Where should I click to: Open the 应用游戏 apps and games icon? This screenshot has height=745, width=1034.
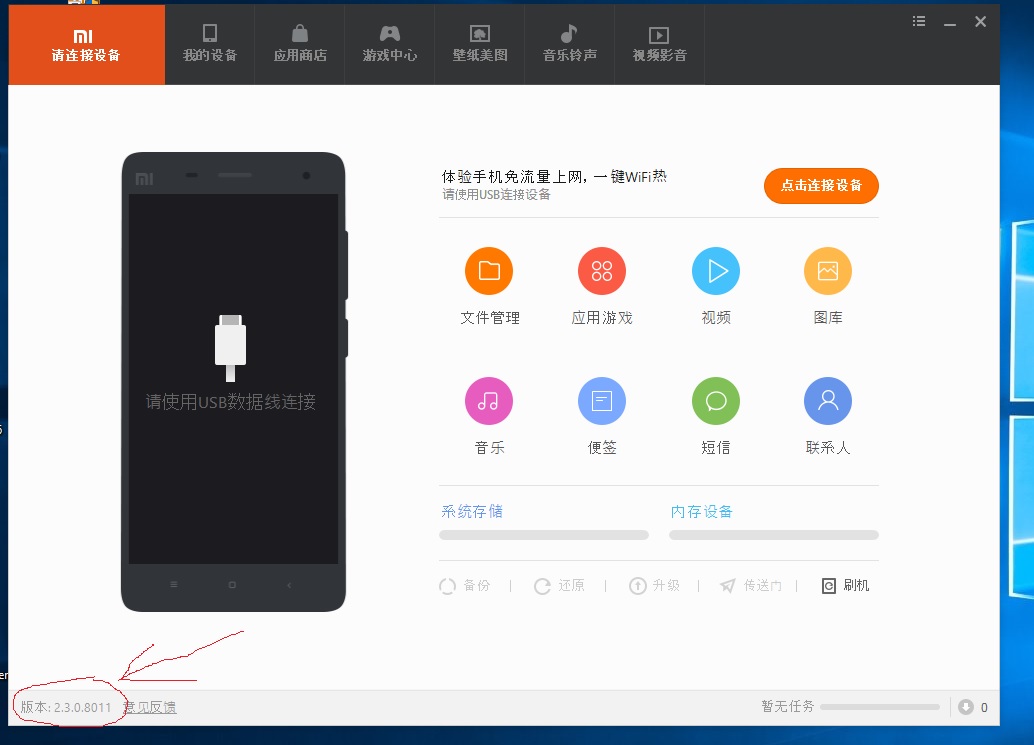[x=601, y=271]
